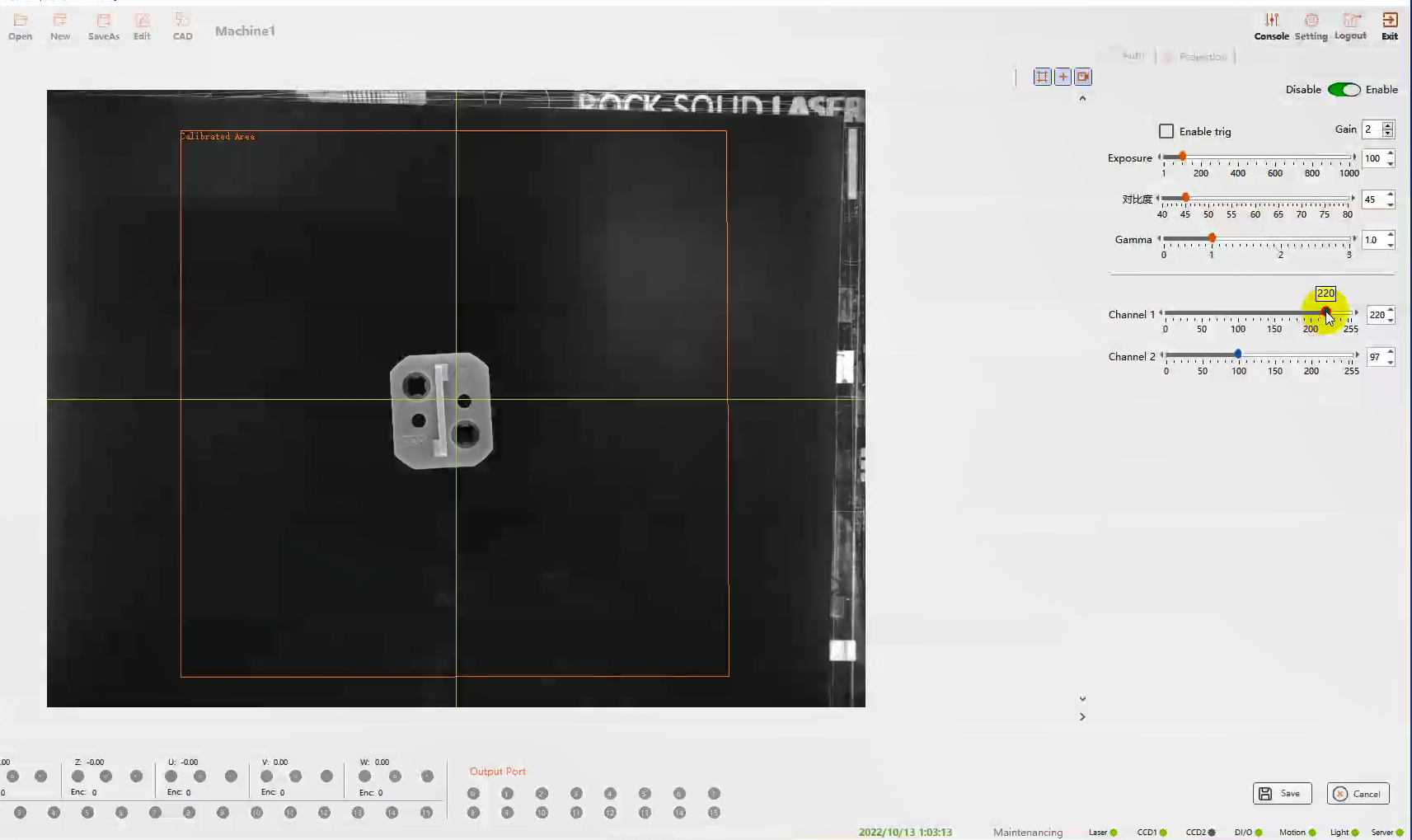Collapse panel with the up chevron
The height and width of the screenshot is (840, 1412).
coord(1082,98)
